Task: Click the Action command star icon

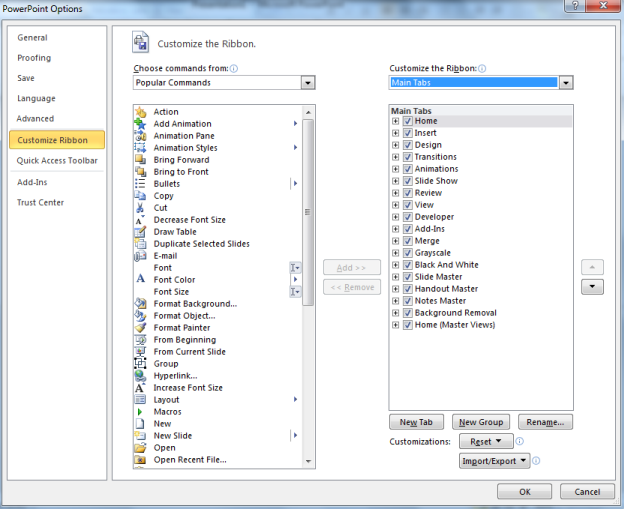Action: click(x=140, y=112)
